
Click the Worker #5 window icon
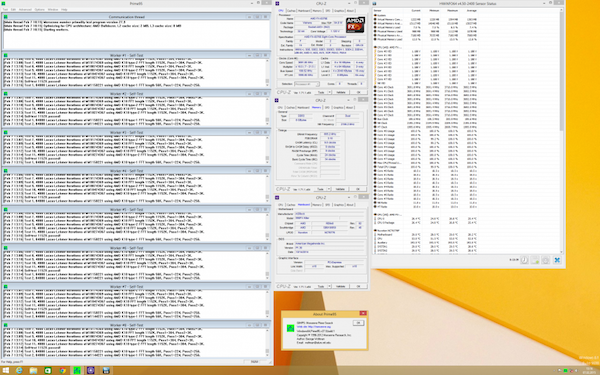tap(6, 210)
